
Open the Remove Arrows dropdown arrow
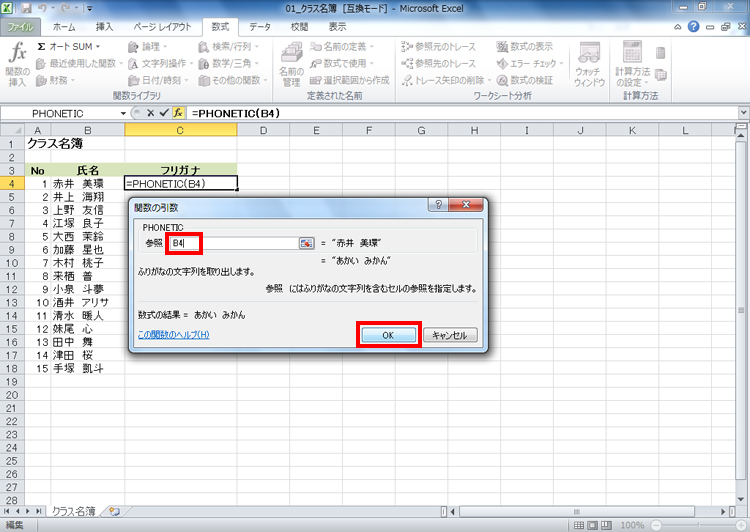[489, 80]
